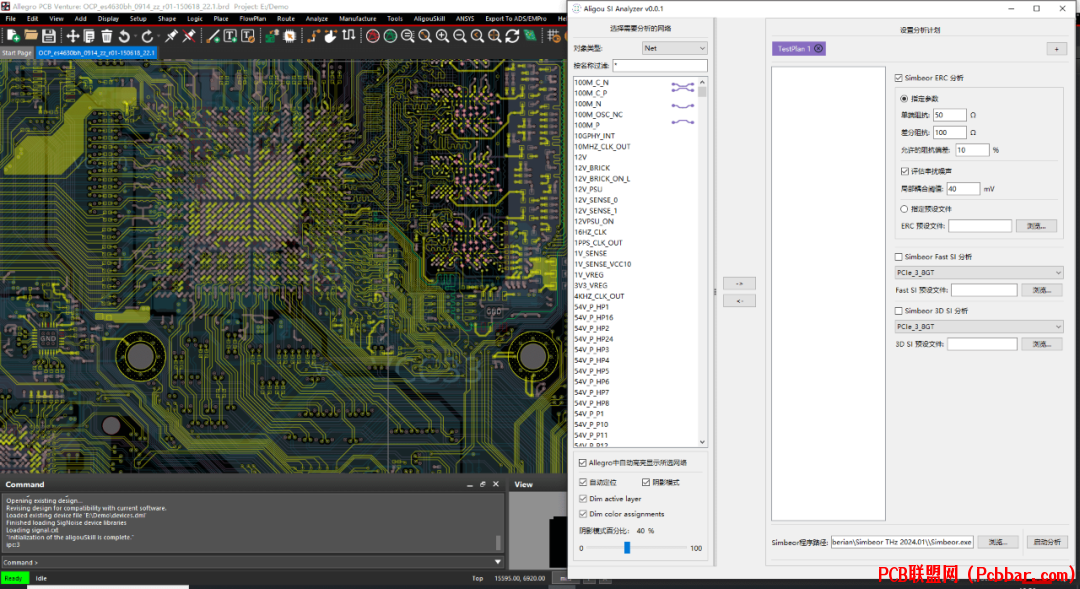
Task: Open the Manufacture menu
Action: (357, 19)
